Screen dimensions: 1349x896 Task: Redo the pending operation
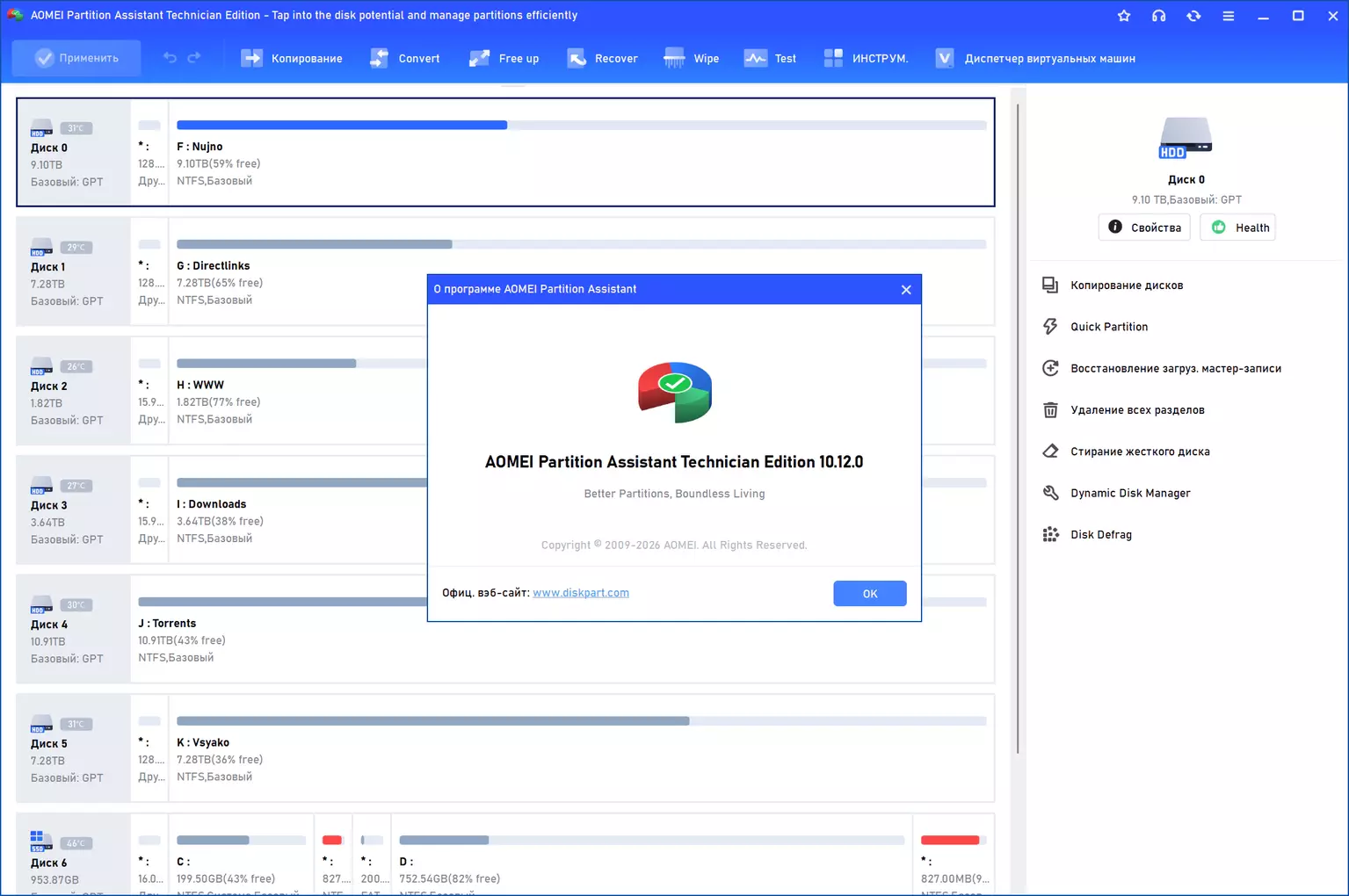tap(194, 58)
